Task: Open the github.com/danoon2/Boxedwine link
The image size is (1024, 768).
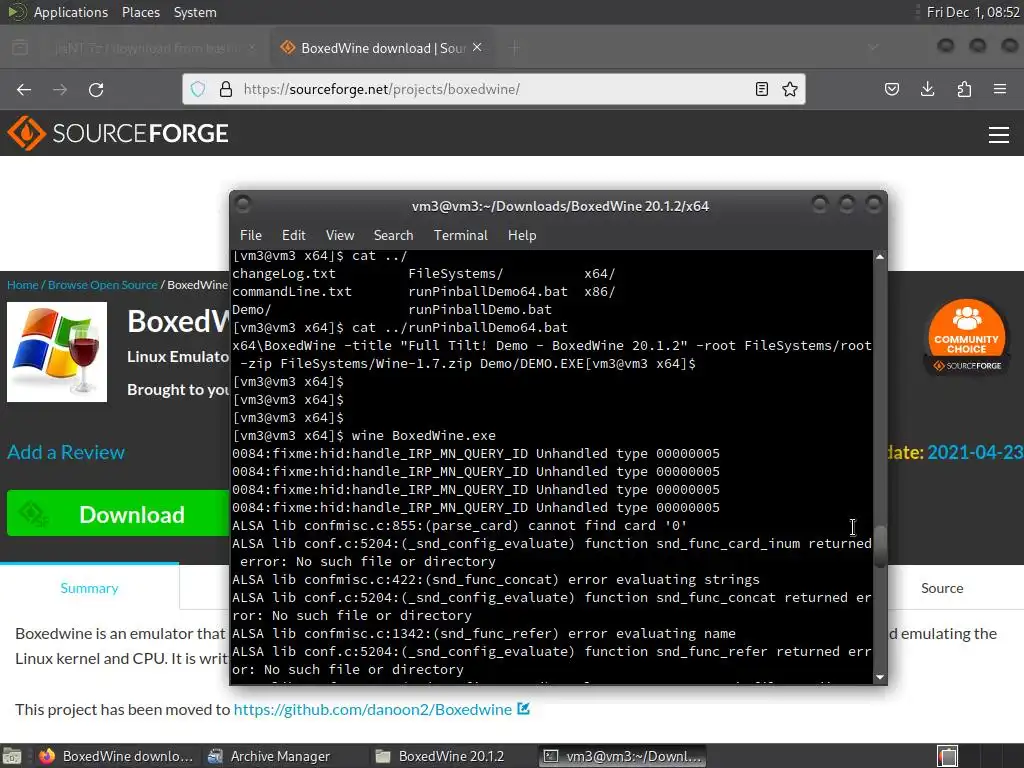Action: 373,709
